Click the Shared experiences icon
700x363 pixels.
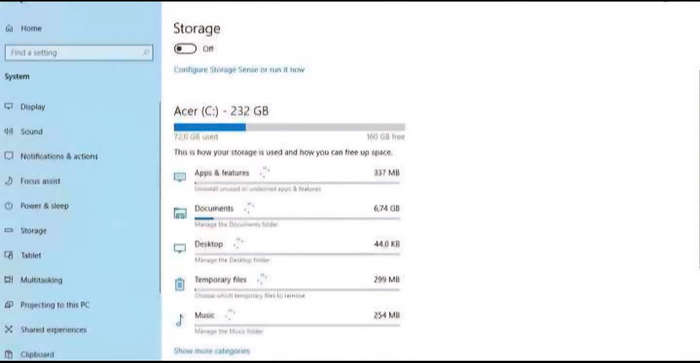click(x=9, y=330)
